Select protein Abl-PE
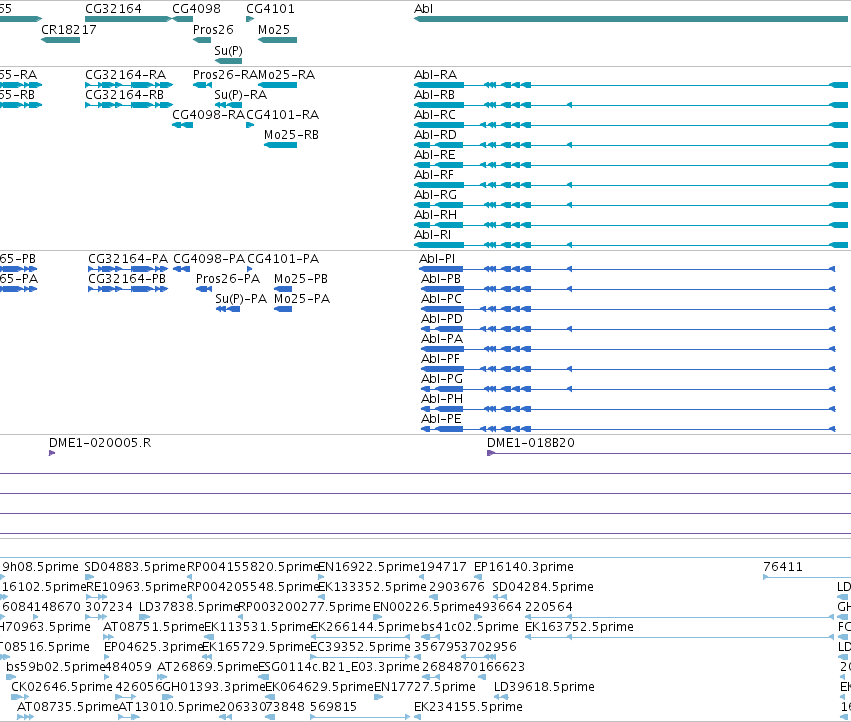851x722 pixels. point(628,429)
